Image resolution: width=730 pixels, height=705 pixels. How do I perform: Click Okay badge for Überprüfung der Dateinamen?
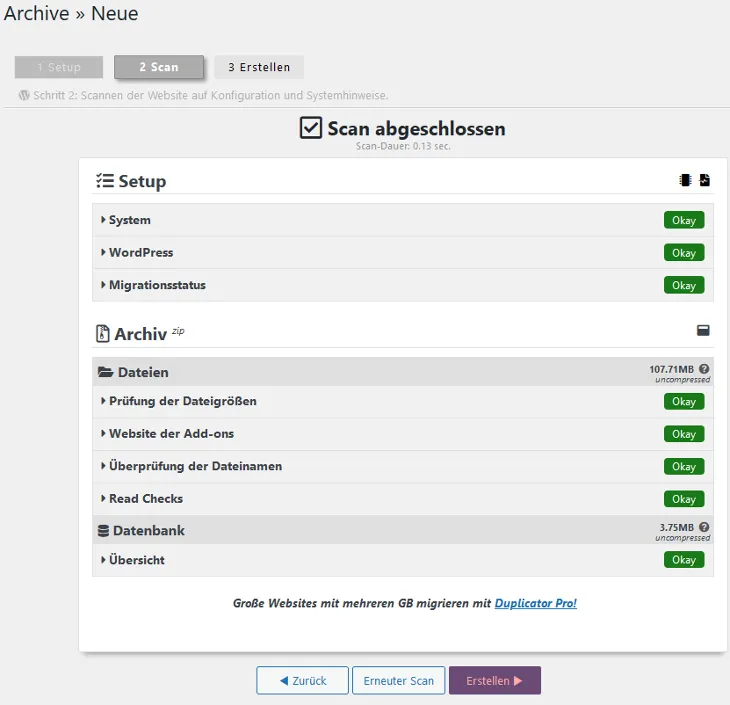click(x=684, y=467)
